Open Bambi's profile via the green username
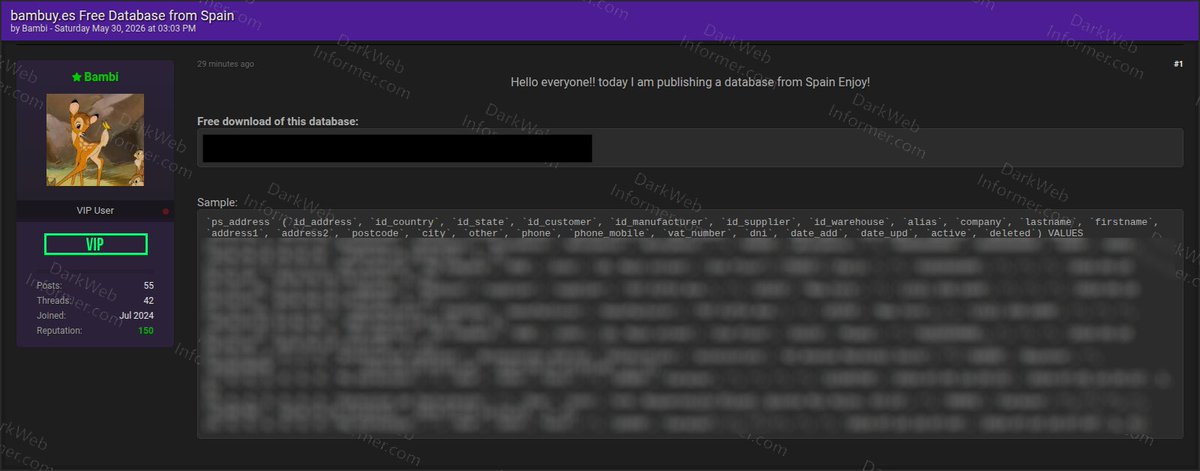Screen dimensions: 1200x471 (101, 77)
